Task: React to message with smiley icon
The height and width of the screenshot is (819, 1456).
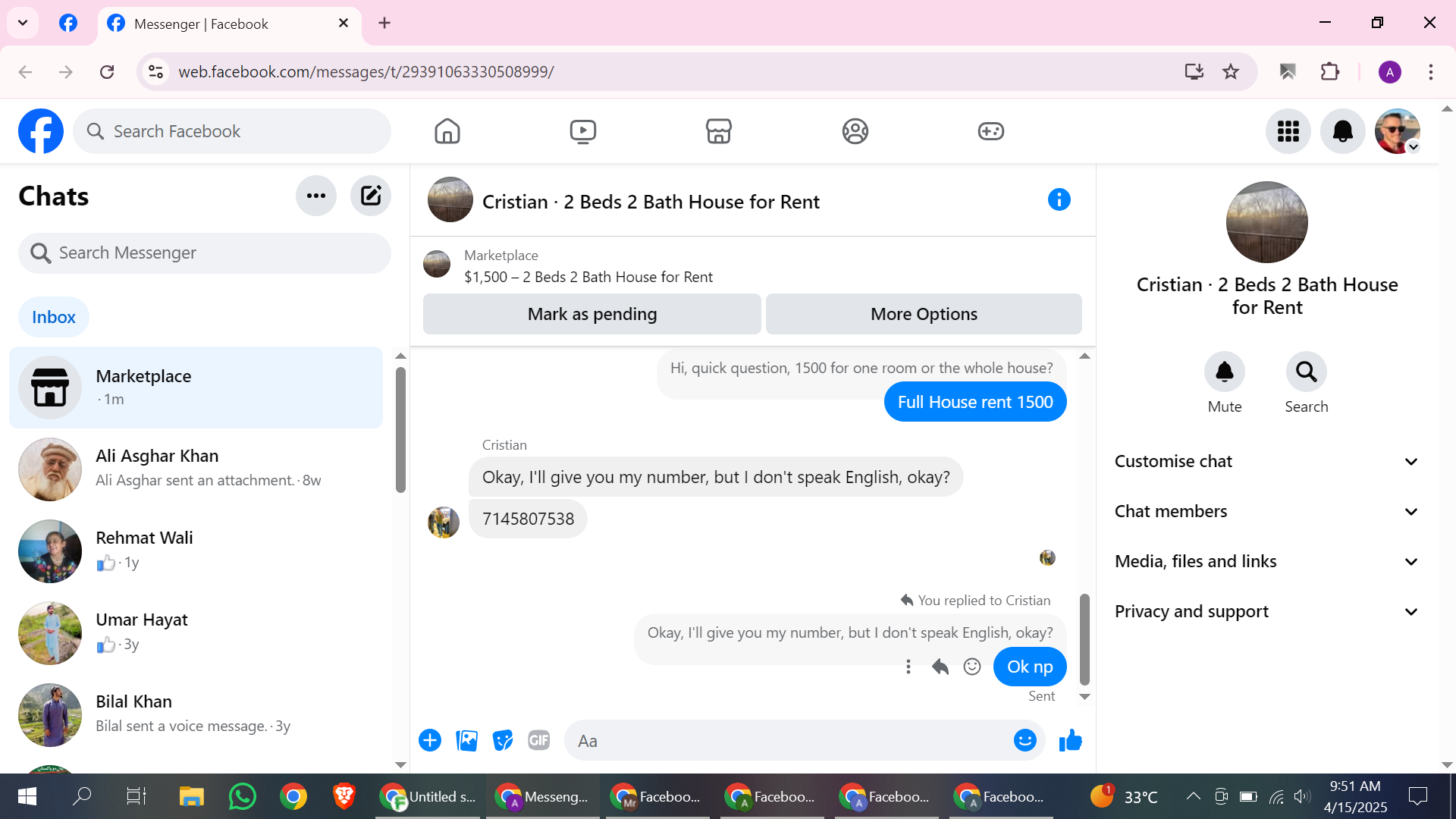Action: [x=972, y=667]
